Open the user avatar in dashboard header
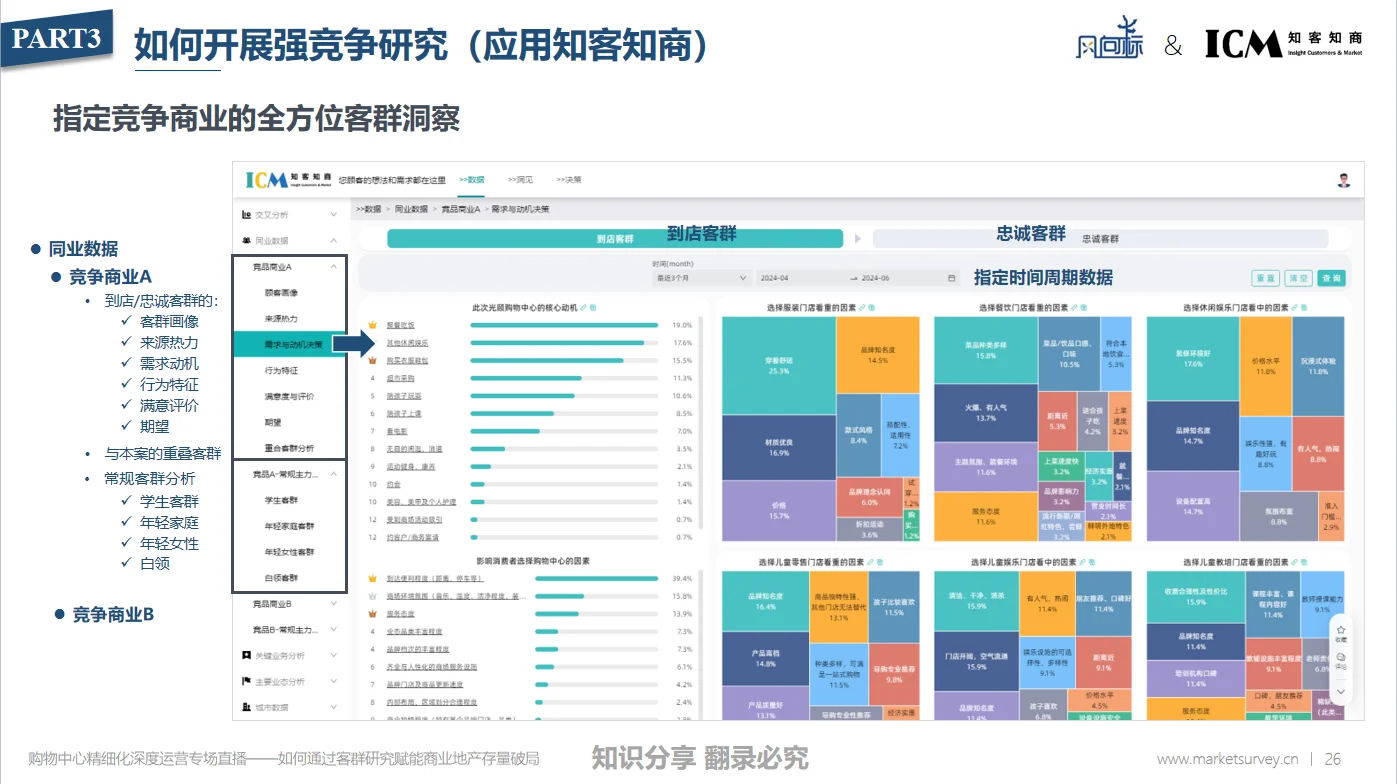The image size is (1397, 784). [x=1343, y=180]
